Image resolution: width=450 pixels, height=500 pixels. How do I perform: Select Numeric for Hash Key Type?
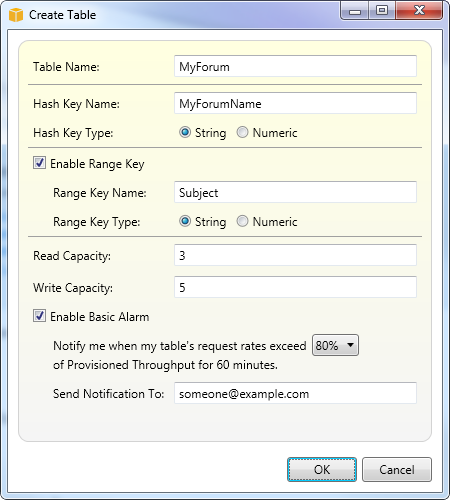(x=242, y=132)
